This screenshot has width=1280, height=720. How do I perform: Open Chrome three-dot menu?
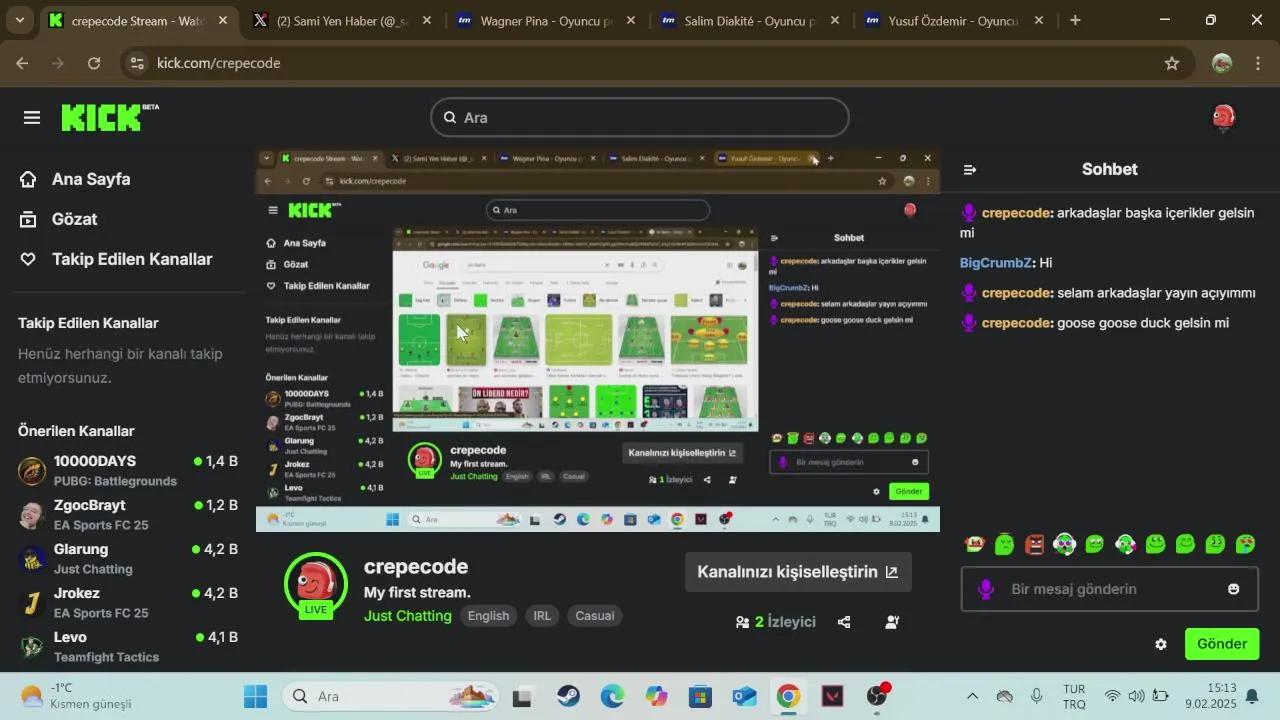tap(1258, 63)
